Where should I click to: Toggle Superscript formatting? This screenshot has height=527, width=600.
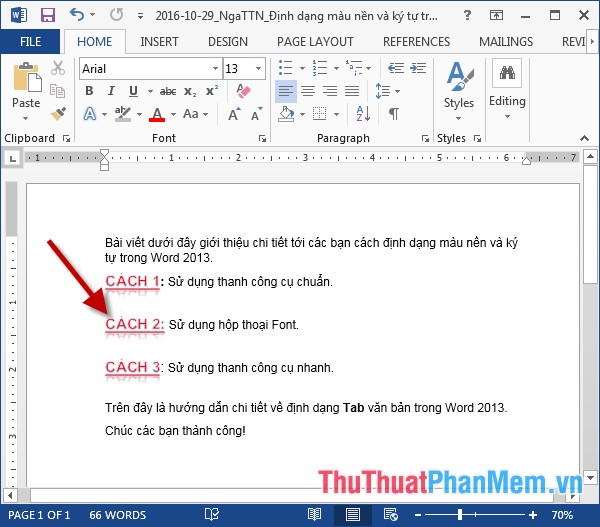pyautogui.click(x=212, y=91)
